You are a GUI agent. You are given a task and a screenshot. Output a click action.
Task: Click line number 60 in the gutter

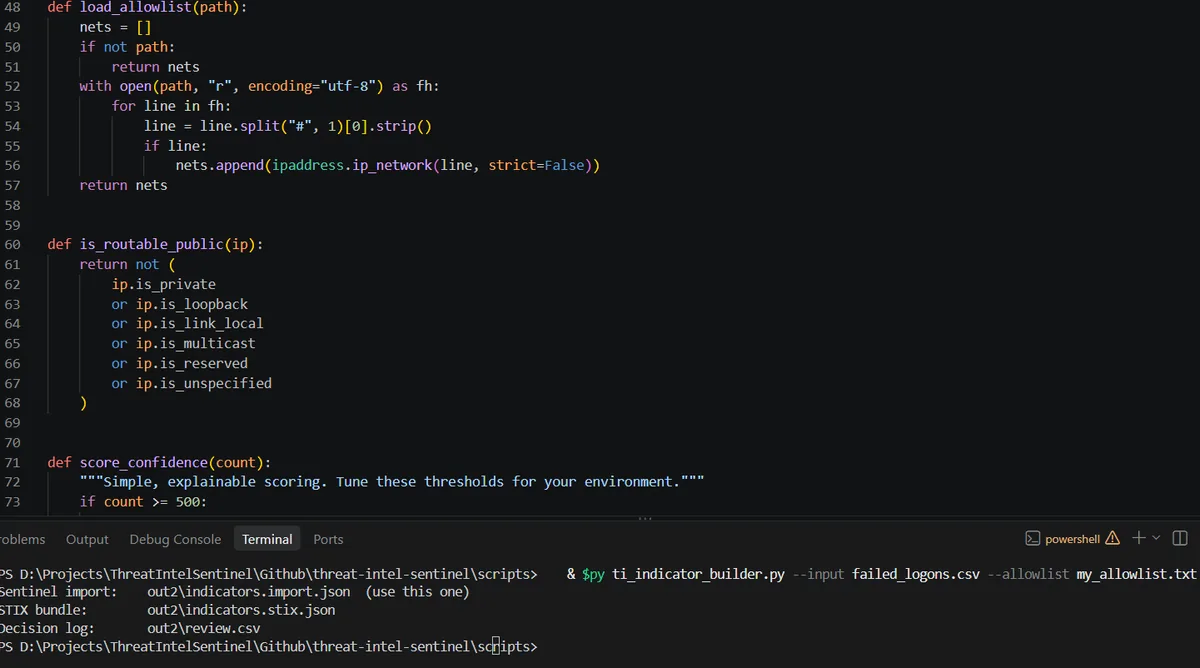(12, 244)
